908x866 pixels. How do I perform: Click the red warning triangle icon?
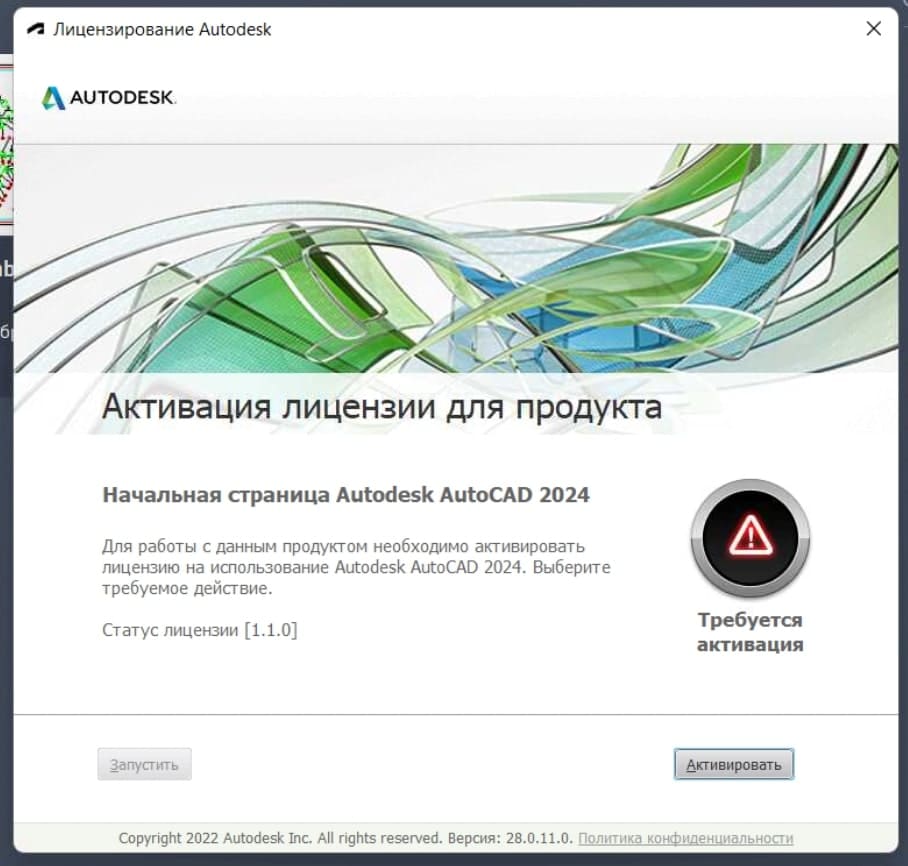point(750,535)
